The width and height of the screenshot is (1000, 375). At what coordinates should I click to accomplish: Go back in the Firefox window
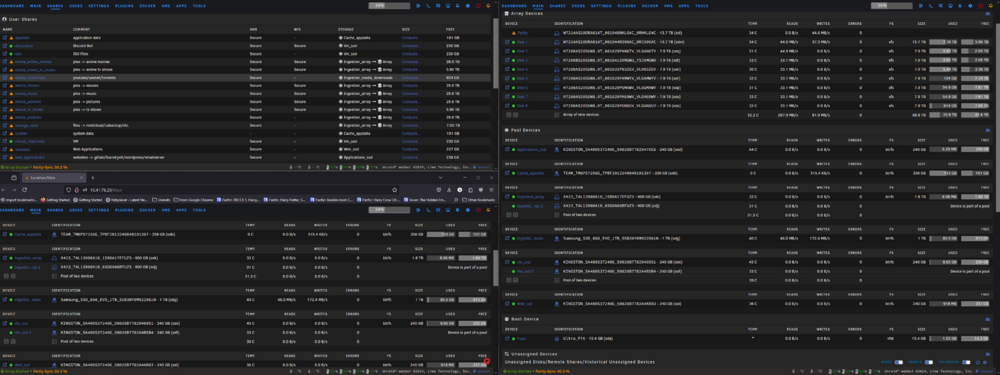point(4,189)
